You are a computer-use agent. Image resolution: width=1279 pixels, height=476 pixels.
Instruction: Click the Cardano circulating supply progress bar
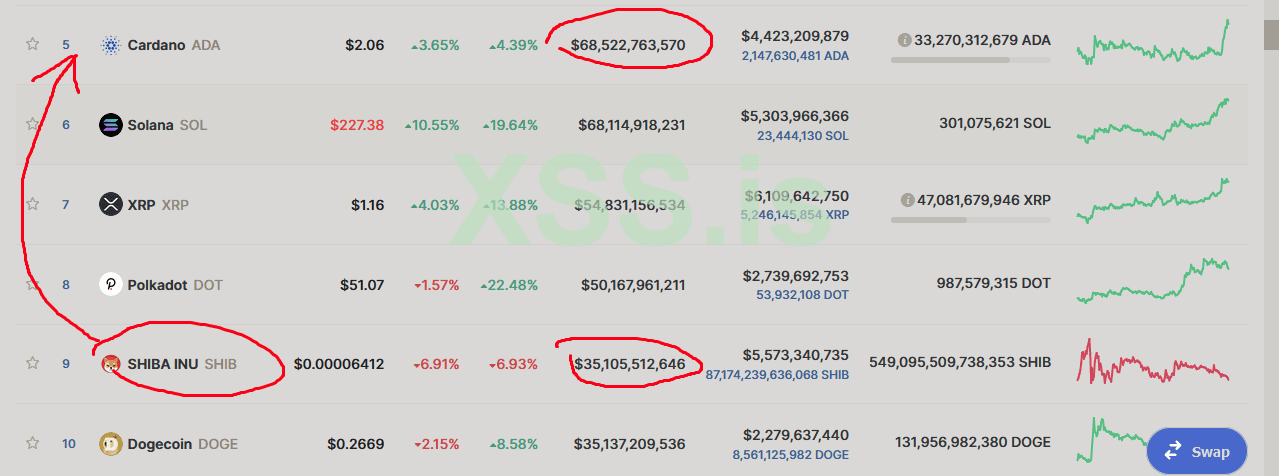tap(970, 60)
